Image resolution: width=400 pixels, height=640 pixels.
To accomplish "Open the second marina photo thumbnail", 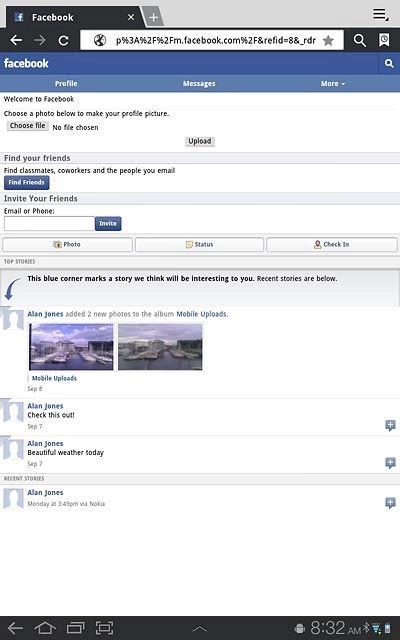I will 160,347.
